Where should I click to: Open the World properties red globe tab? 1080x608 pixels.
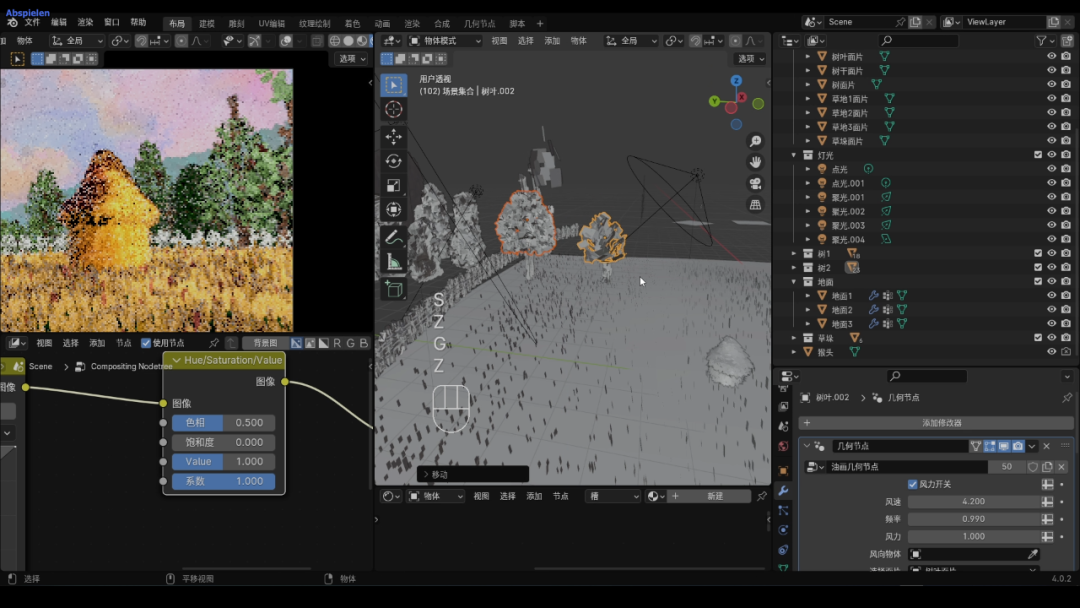coord(783,446)
